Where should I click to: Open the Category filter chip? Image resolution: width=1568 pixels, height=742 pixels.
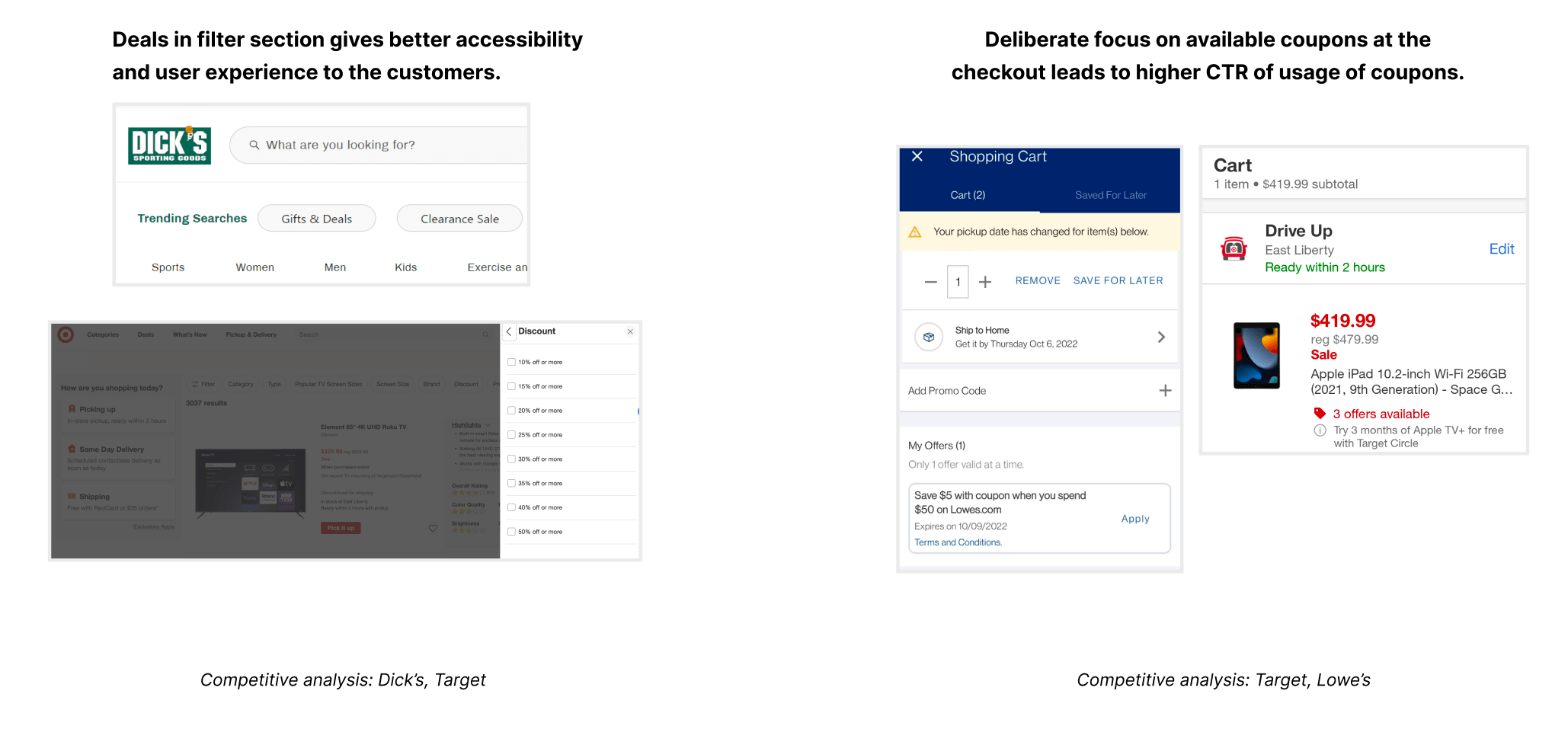(241, 384)
